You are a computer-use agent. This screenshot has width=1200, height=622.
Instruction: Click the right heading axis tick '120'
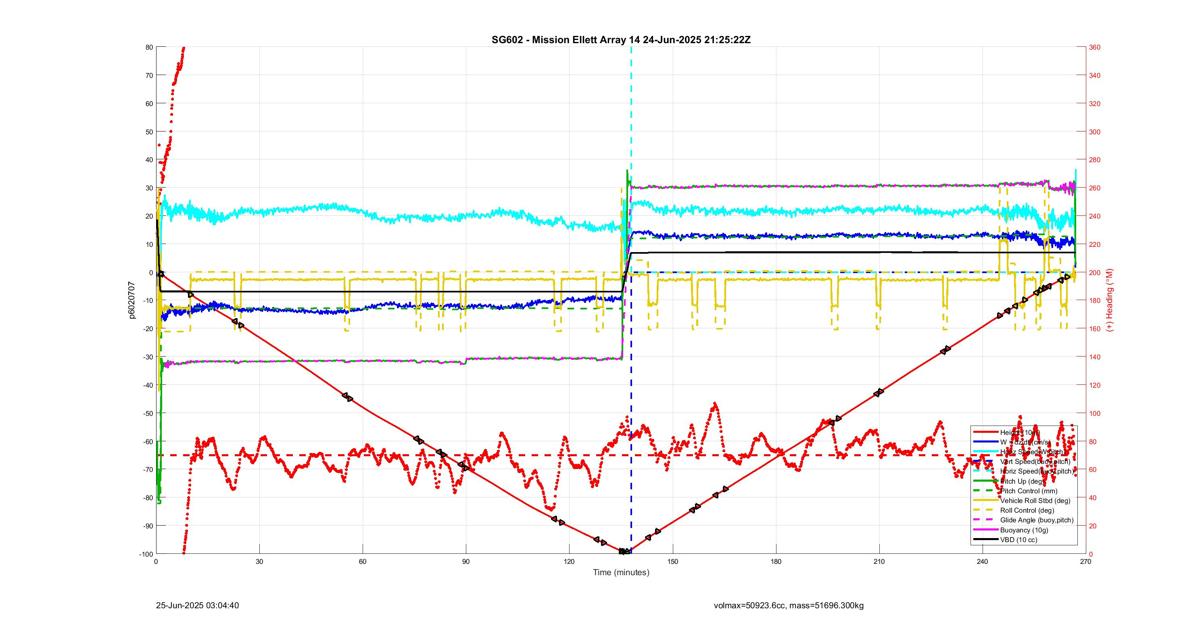point(1095,385)
